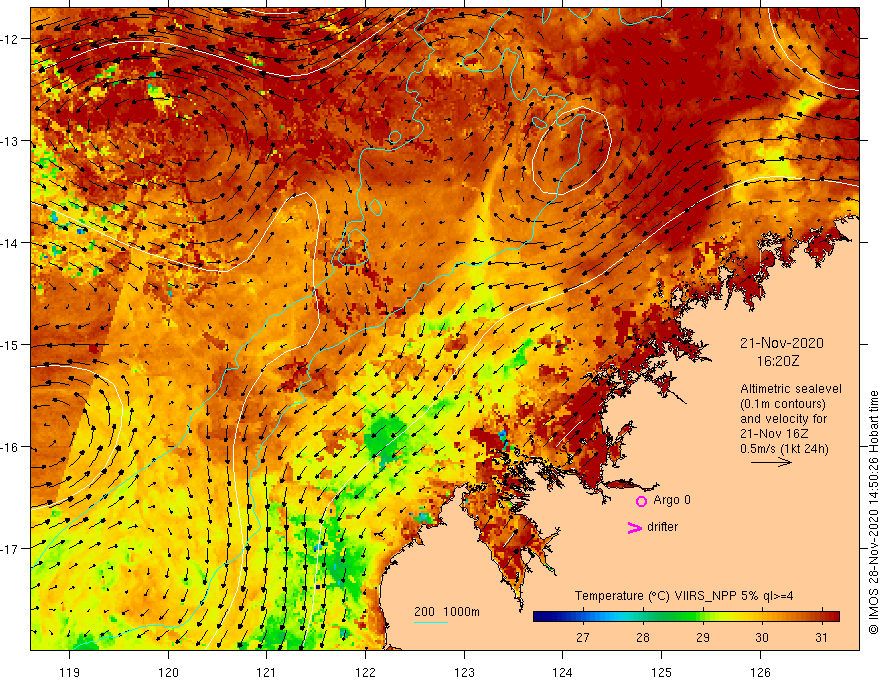880x680 pixels.
Task: Click the magenta Argo circle legend marker
Action: (x=641, y=501)
